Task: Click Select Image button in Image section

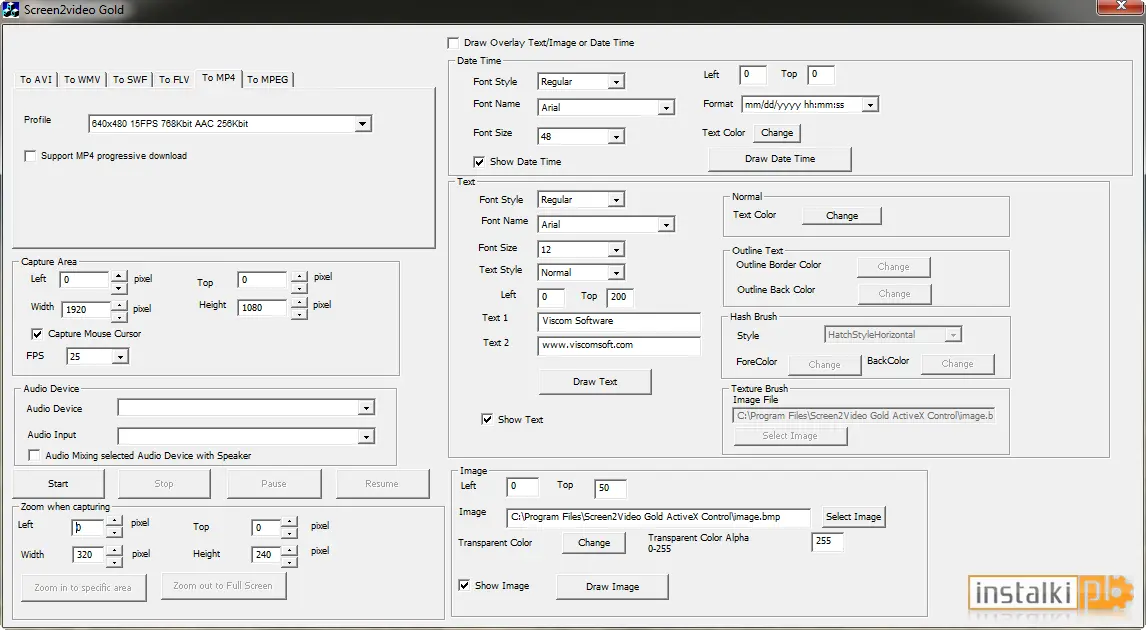Action: (853, 517)
